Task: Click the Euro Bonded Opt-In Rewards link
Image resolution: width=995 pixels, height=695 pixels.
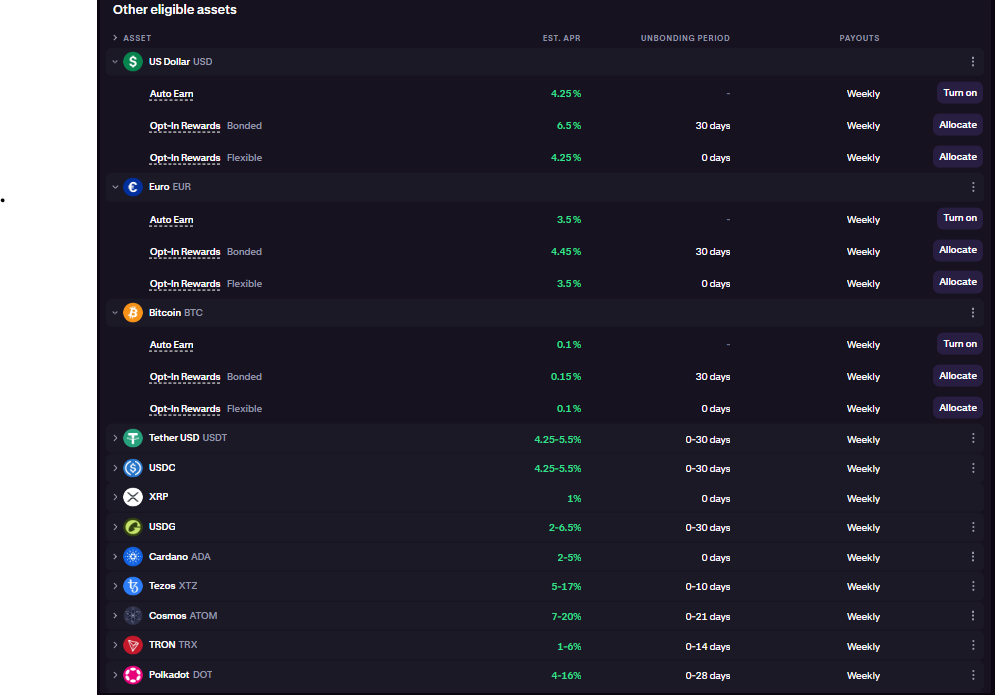Action: [185, 252]
